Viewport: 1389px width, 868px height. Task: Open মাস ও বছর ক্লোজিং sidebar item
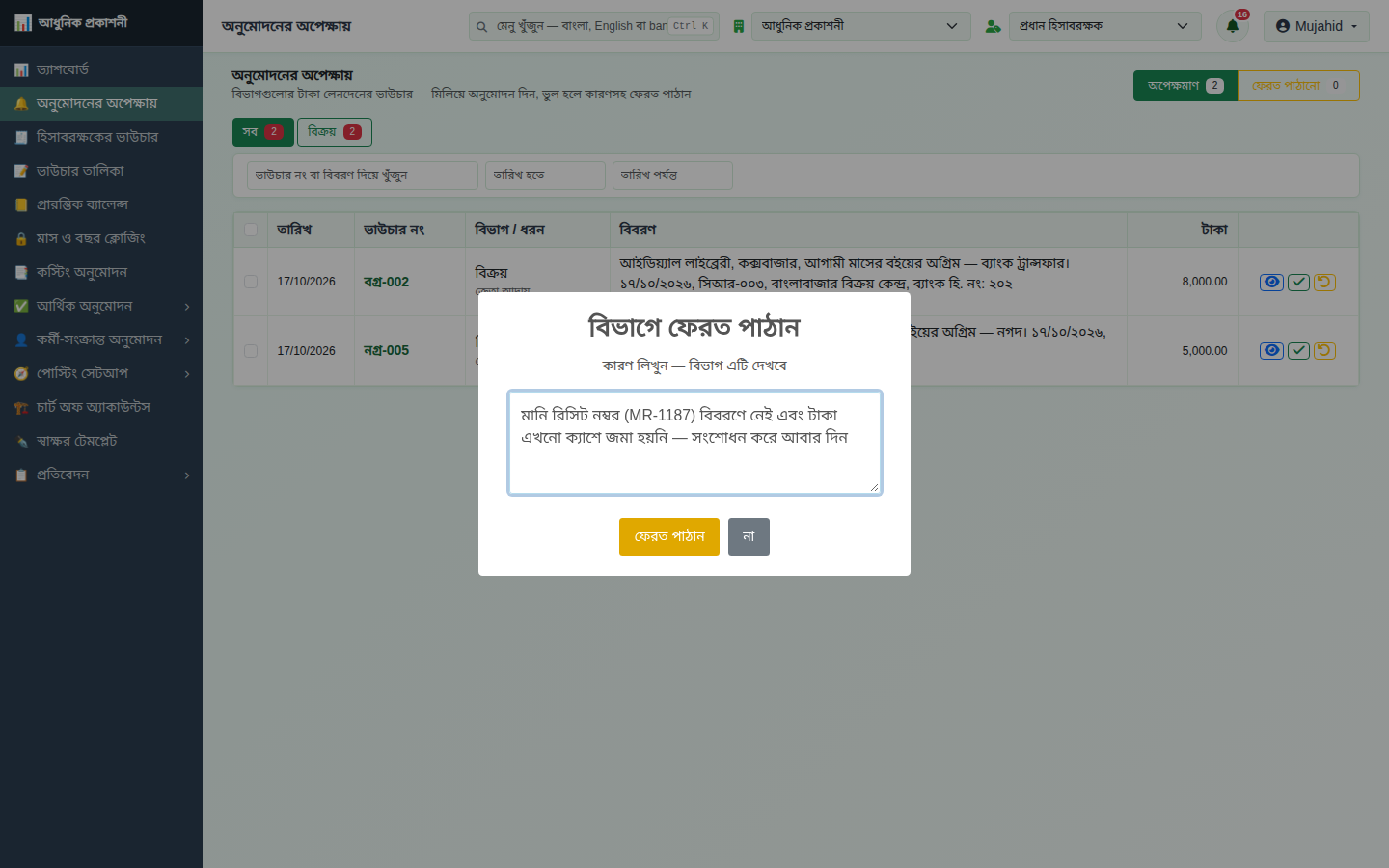coord(101,238)
